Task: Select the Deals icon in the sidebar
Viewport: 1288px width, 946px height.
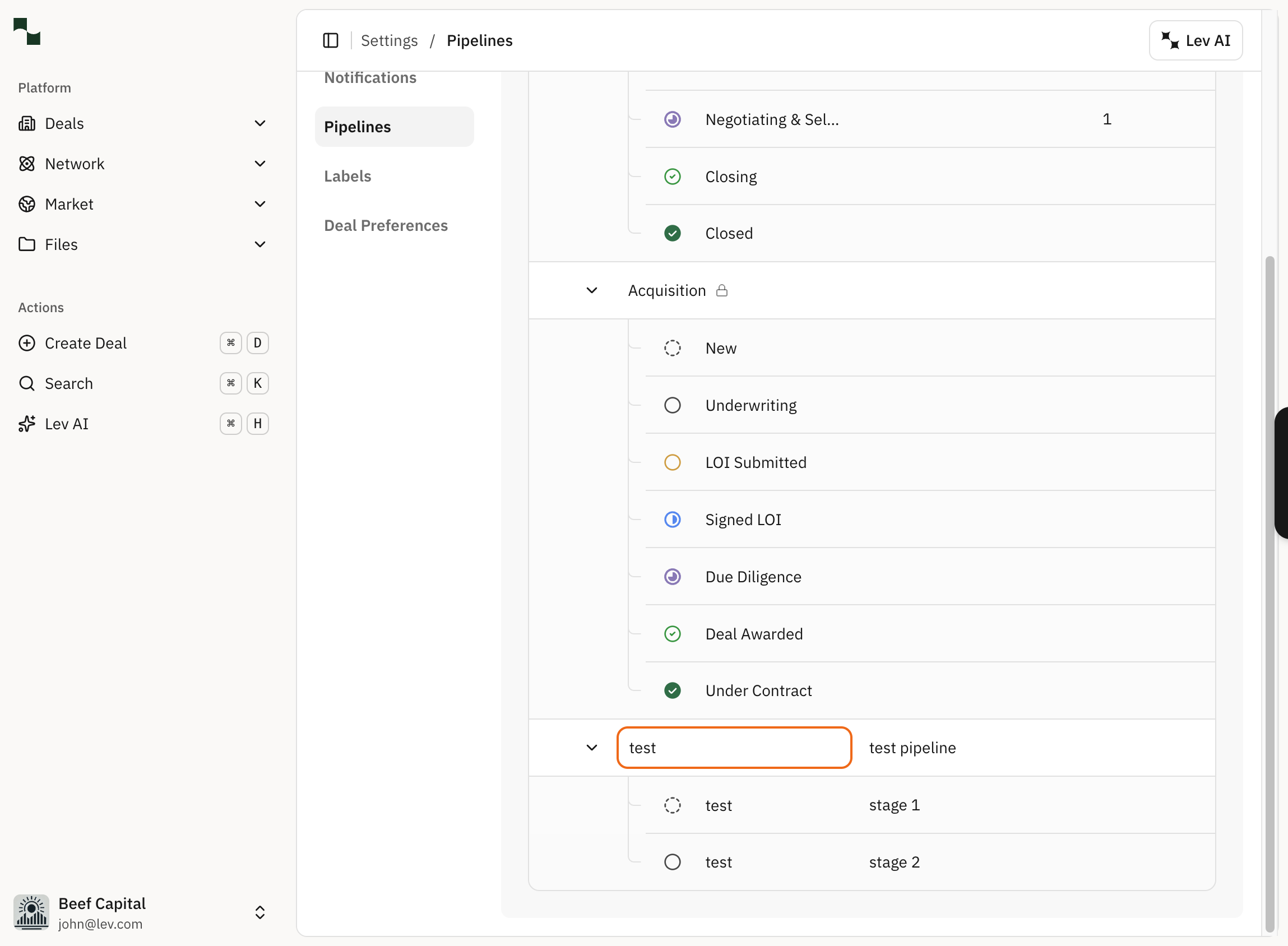Action: (x=27, y=123)
